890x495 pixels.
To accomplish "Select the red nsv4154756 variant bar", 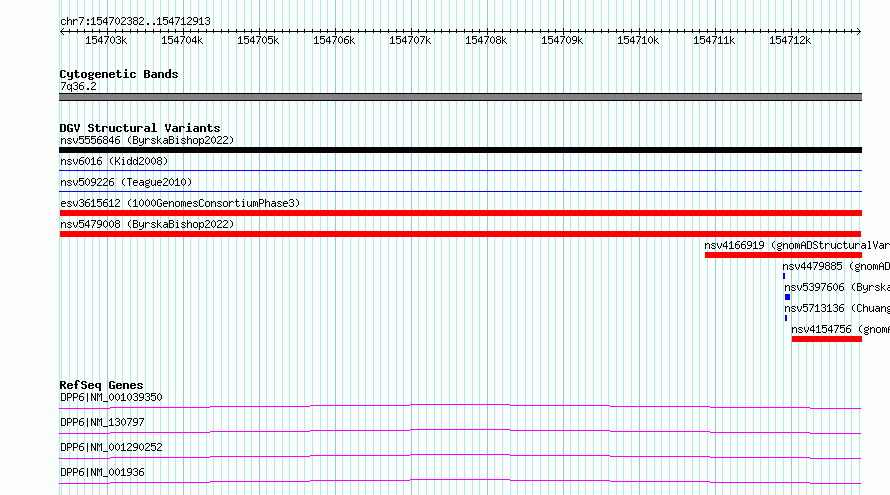I will point(827,339).
